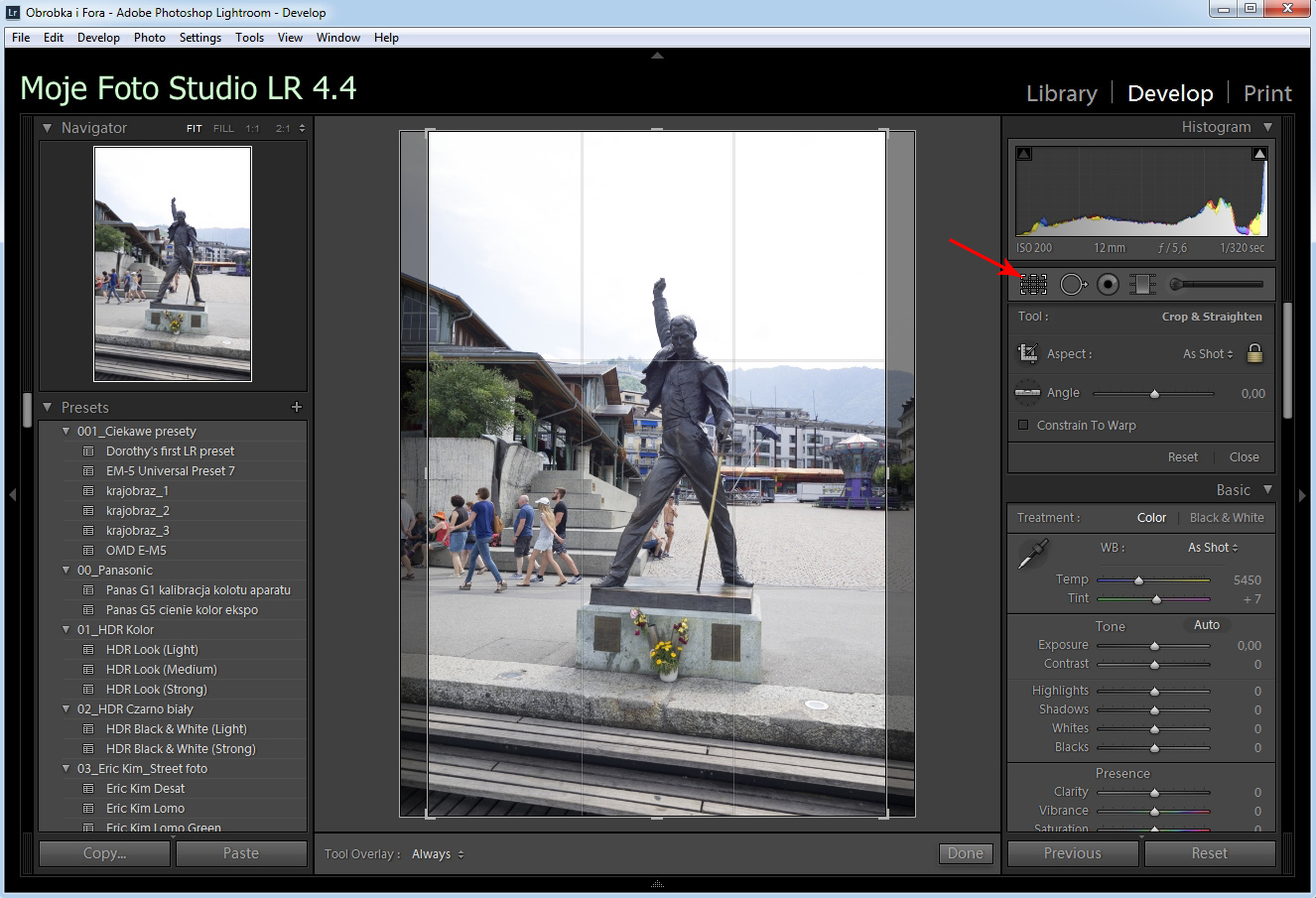The width and height of the screenshot is (1316, 898).
Task: Toggle the aspect ratio padlock
Action: 1254,353
